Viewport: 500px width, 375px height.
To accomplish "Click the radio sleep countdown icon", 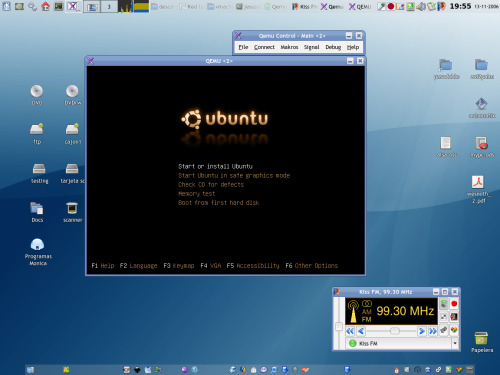I will (444, 317).
